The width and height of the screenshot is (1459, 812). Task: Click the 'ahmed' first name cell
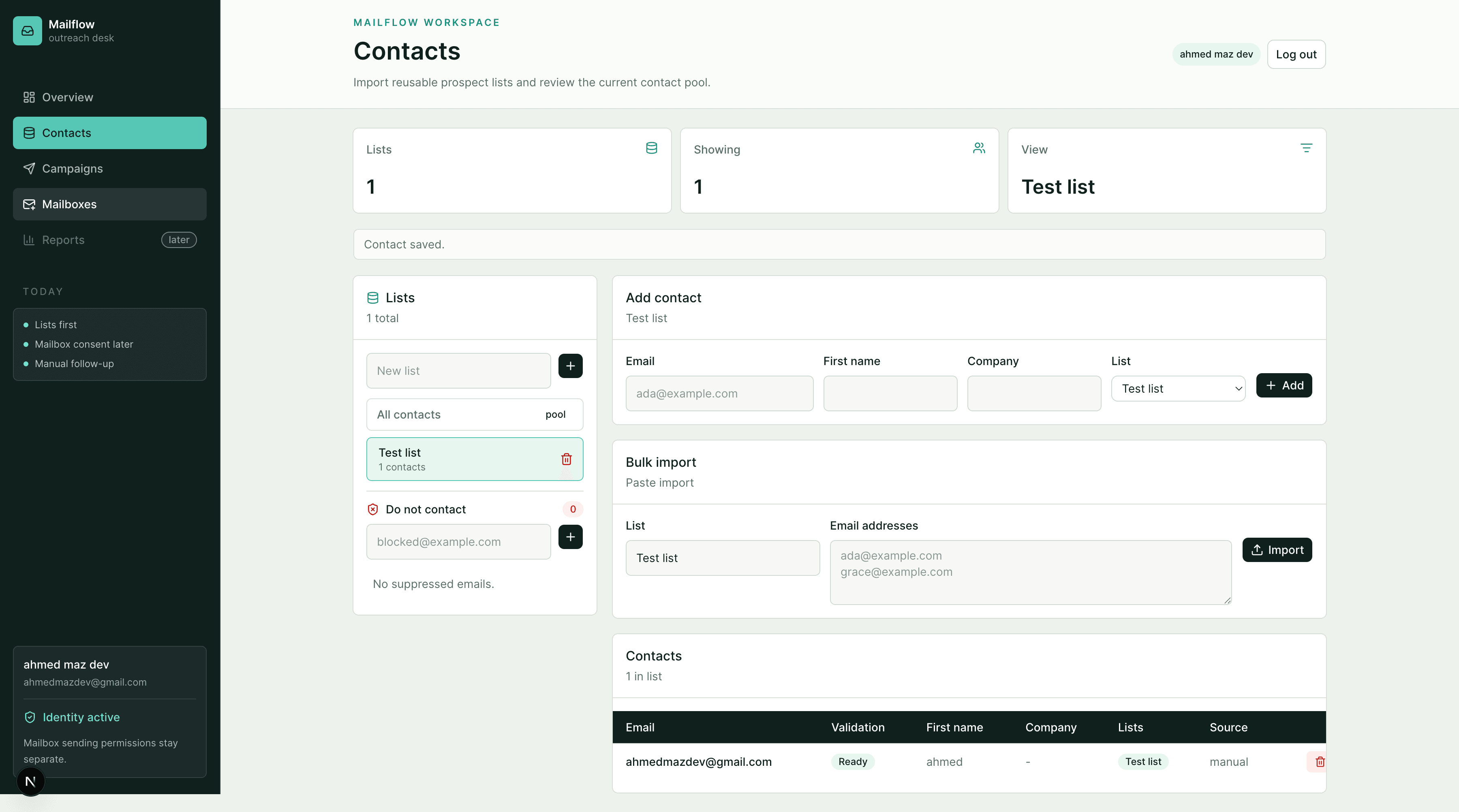pyautogui.click(x=944, y=762)
